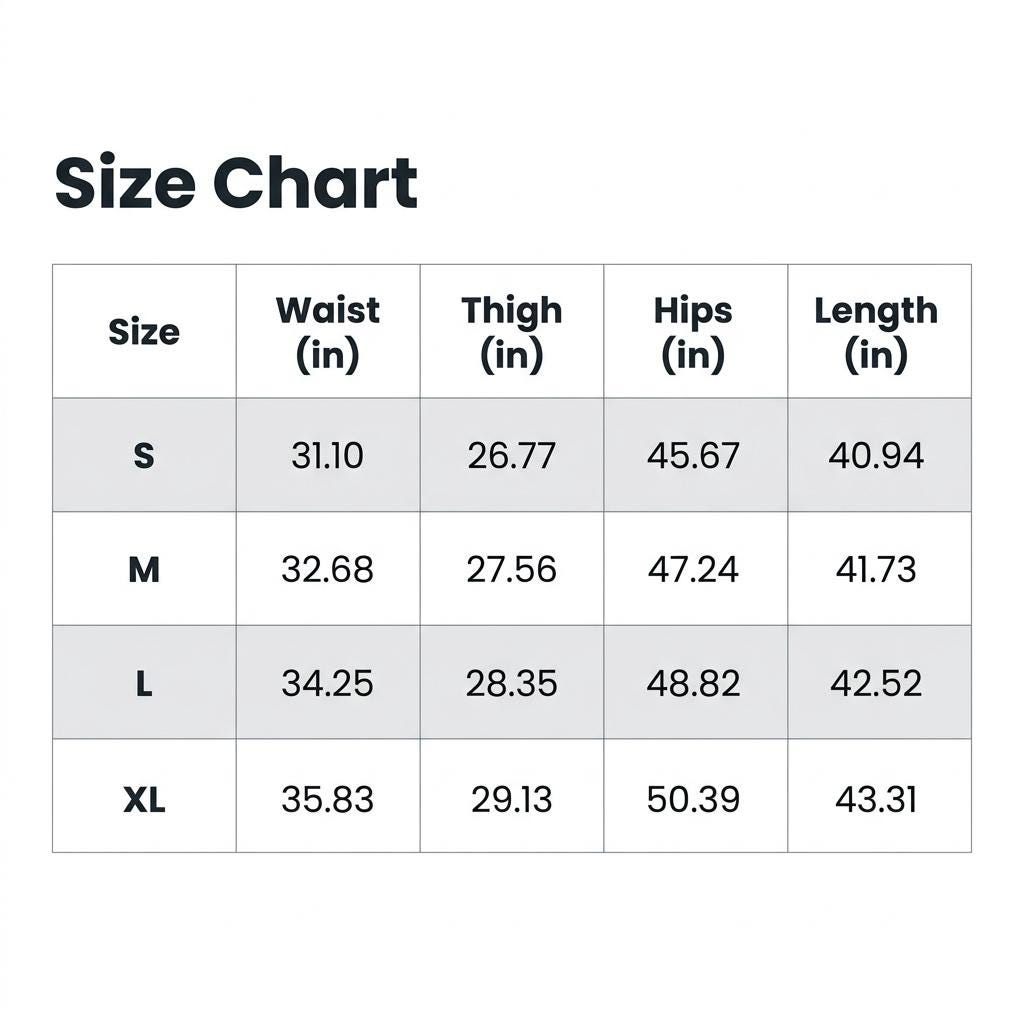Select the Hips (in) column header

click(694, 333)
